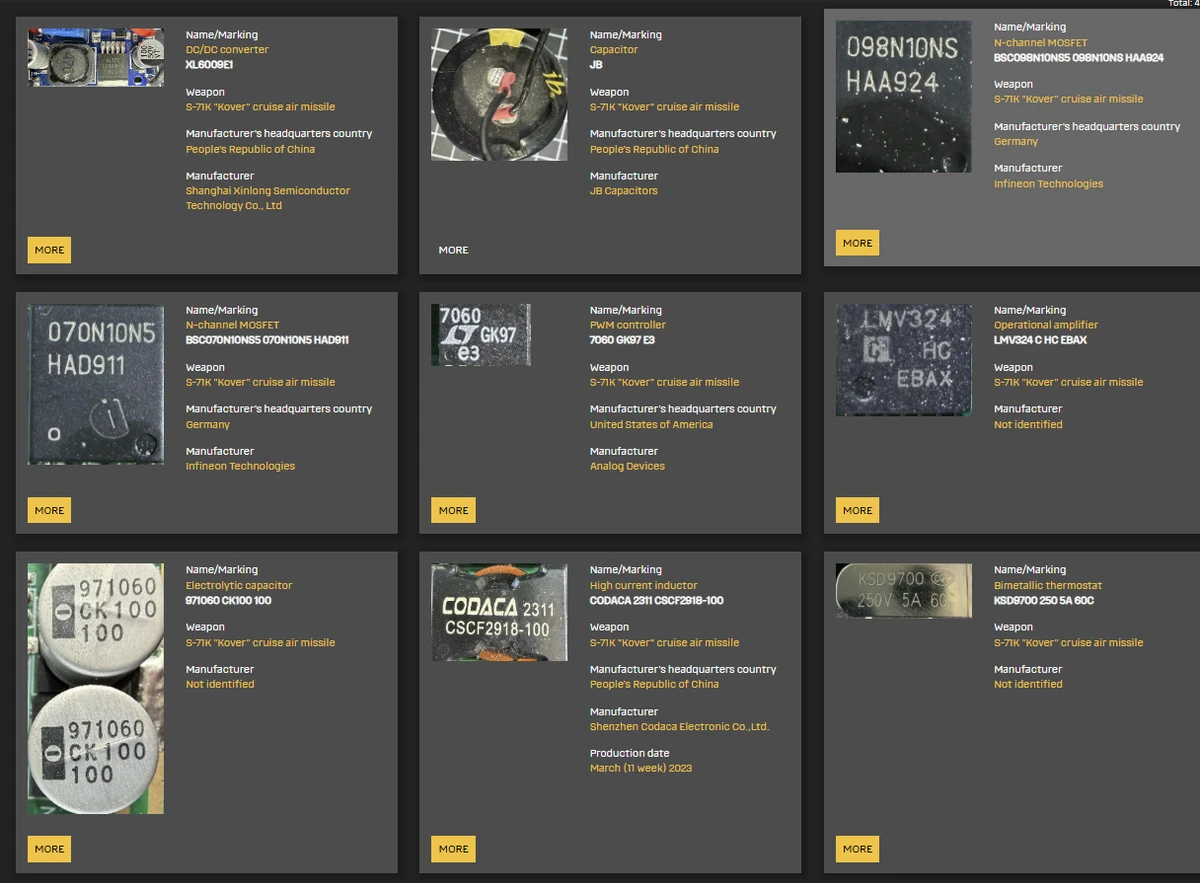Follow the Analog Devices manufacturer link
Image resolution: width=1200 pixels, height=883 pixels.
627,466
